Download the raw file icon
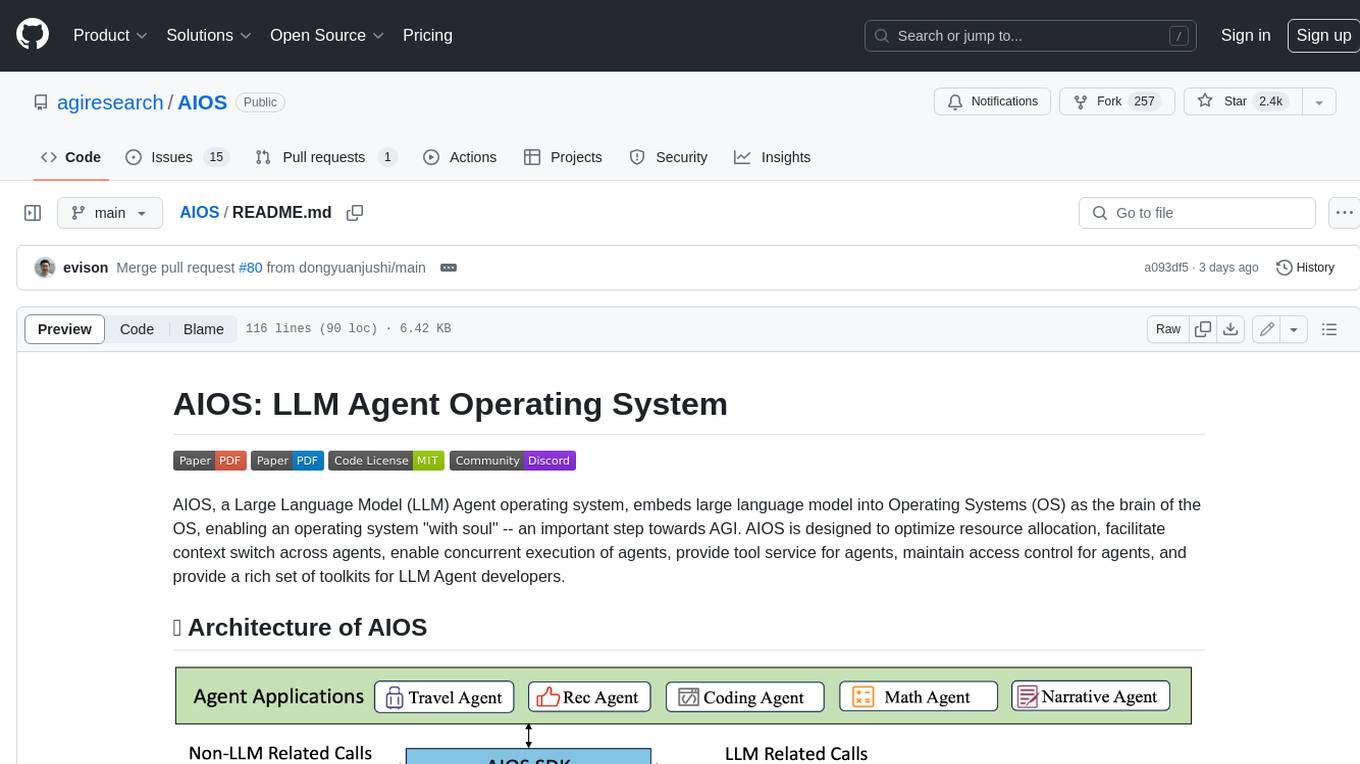The image size is (1360, 764). point(1231,329)
